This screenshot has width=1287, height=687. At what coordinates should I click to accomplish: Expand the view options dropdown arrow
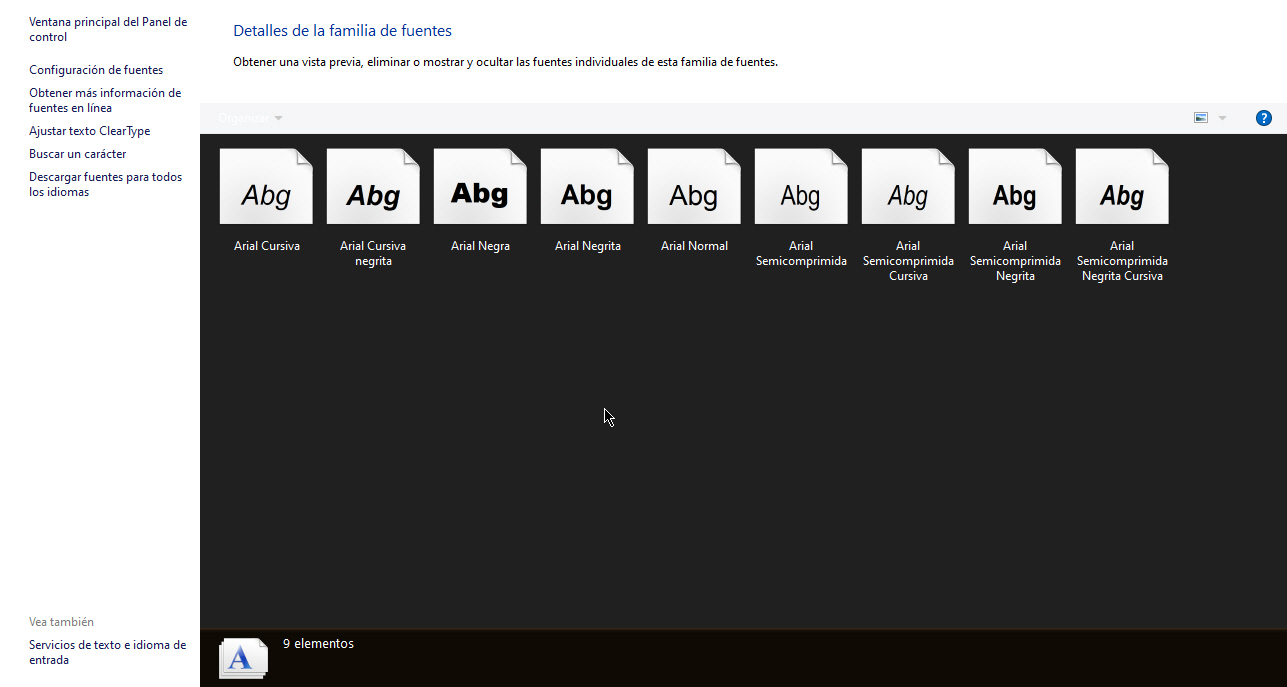tap(1222, 118)
